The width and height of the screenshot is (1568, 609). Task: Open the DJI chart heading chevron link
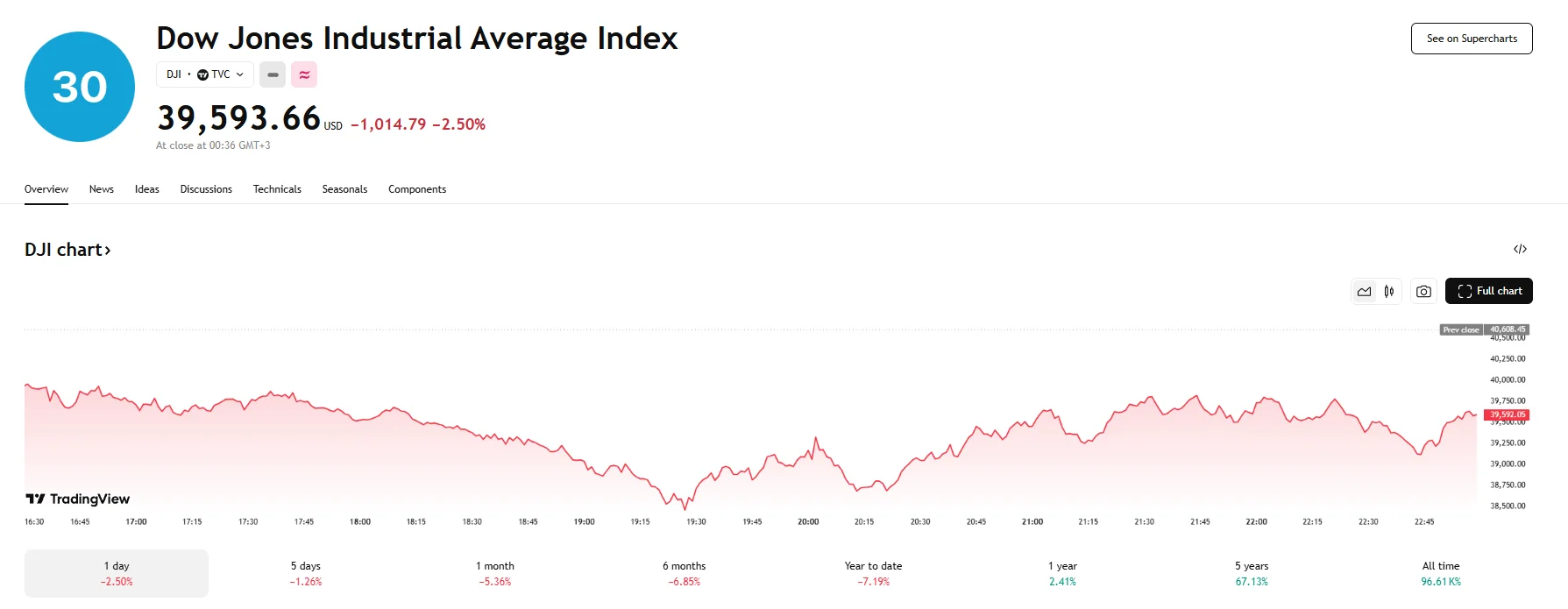(x=68, y=251)
